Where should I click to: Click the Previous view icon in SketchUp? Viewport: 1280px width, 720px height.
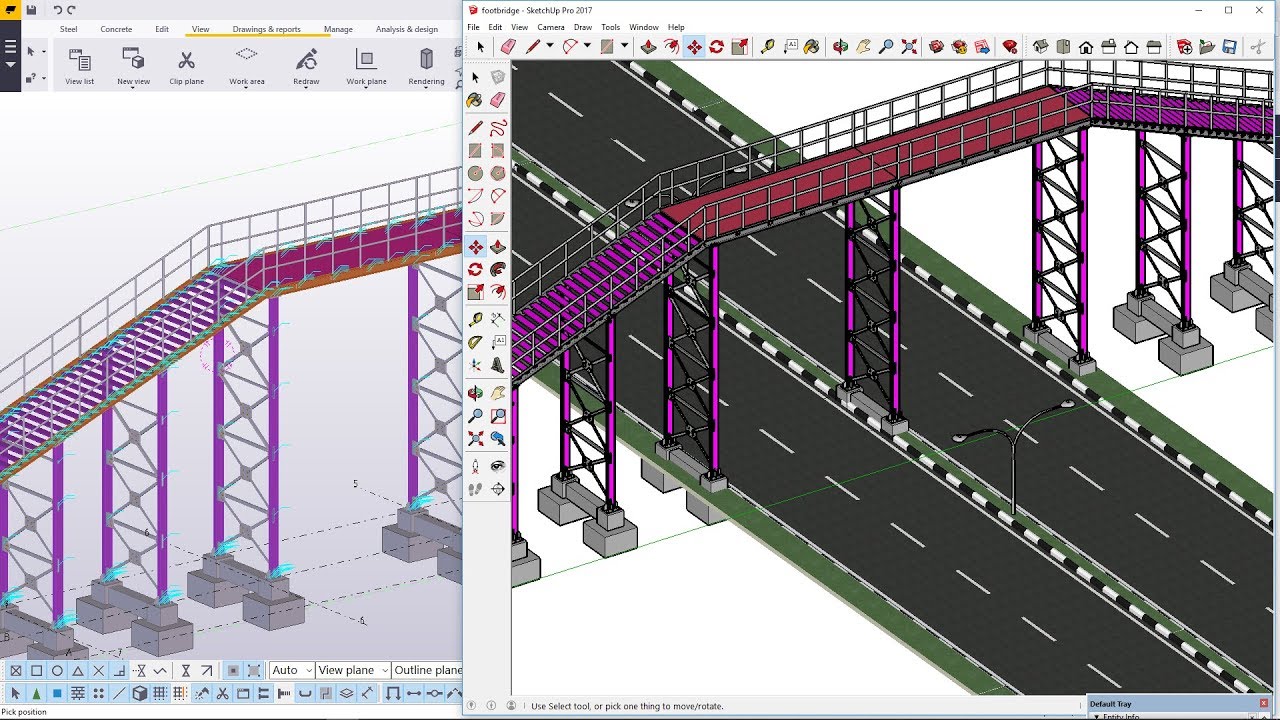pyautogui.click(x=497, y=438)
